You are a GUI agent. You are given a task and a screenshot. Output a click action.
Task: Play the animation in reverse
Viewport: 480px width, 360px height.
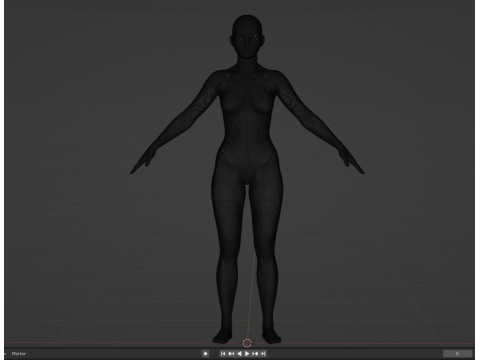coord(239,354)
